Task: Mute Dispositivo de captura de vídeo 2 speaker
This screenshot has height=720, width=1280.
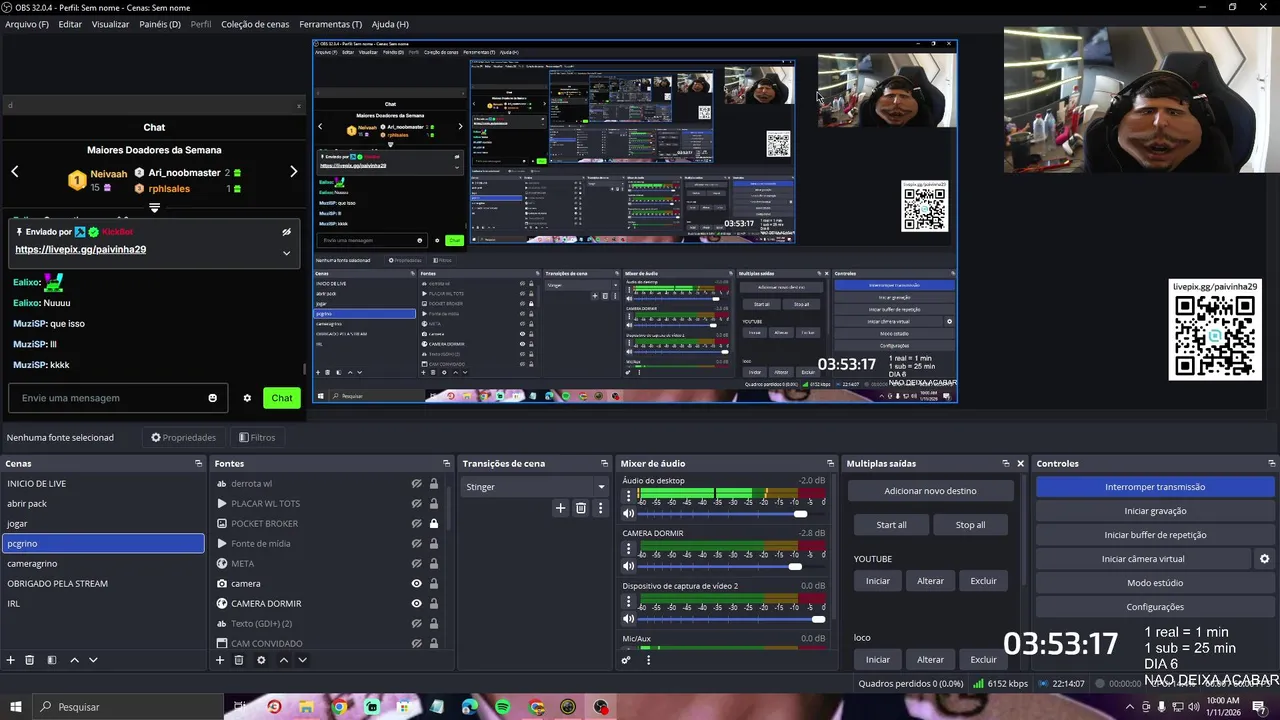Action: click(x=629, y=619)
